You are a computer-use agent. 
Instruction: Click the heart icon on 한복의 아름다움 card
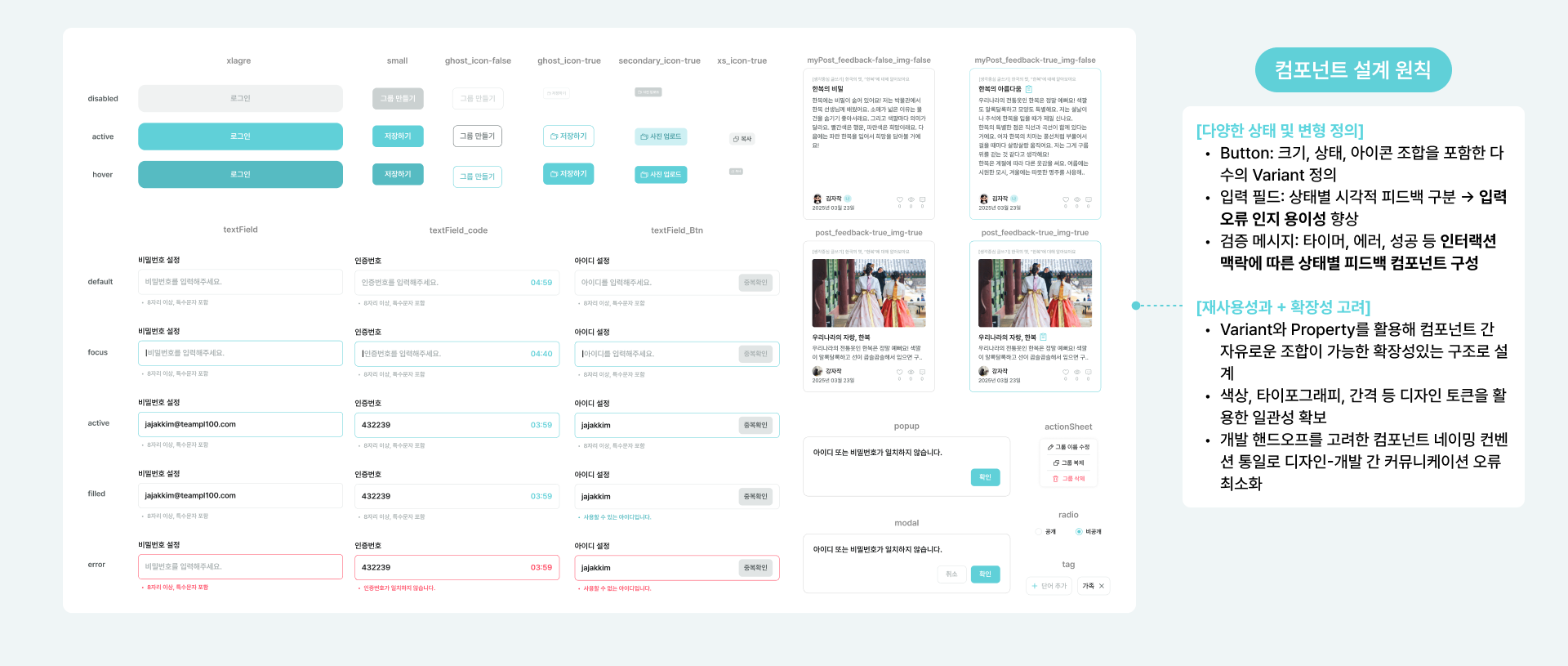pyautogui.click(x=1066, y=199)
